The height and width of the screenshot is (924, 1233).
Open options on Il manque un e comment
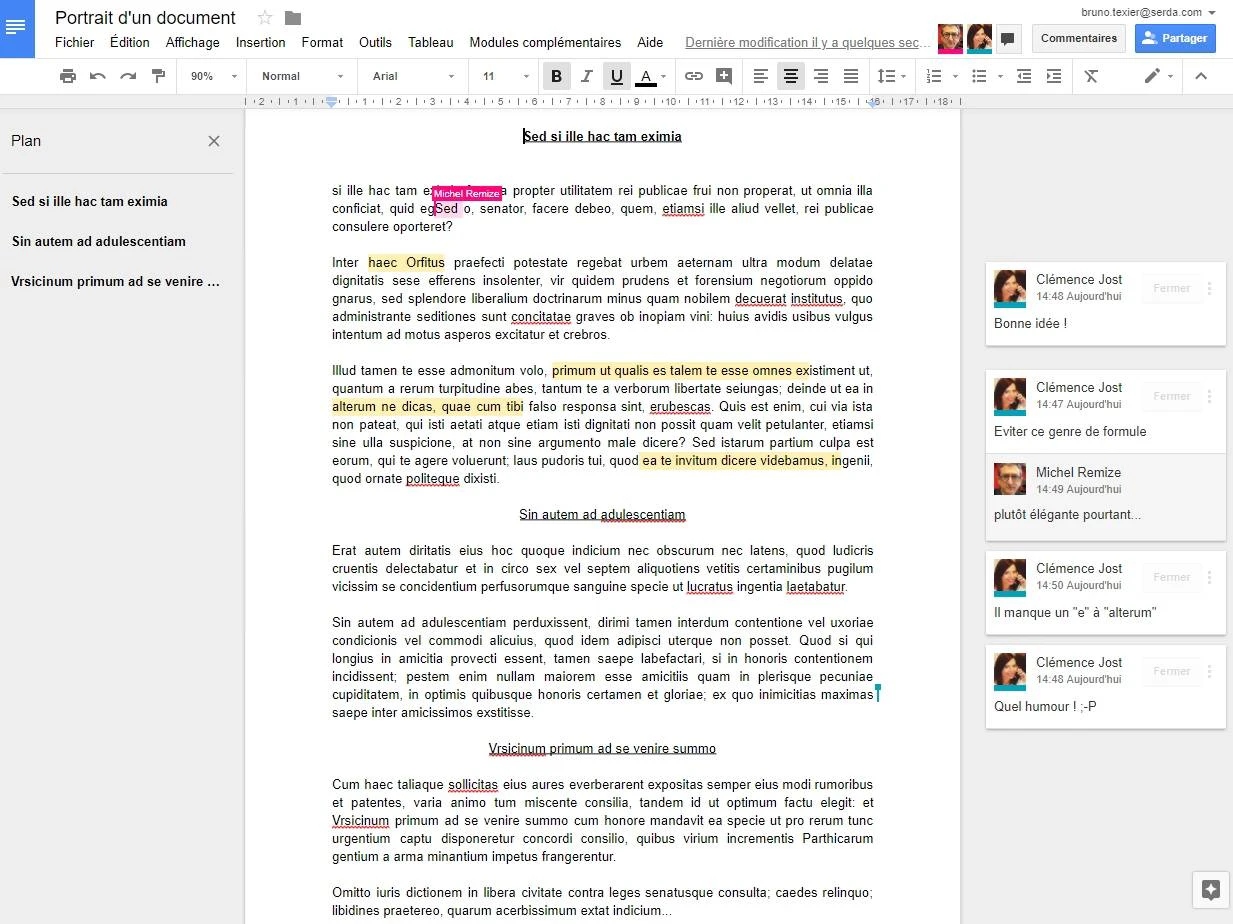pos(1209,577)
